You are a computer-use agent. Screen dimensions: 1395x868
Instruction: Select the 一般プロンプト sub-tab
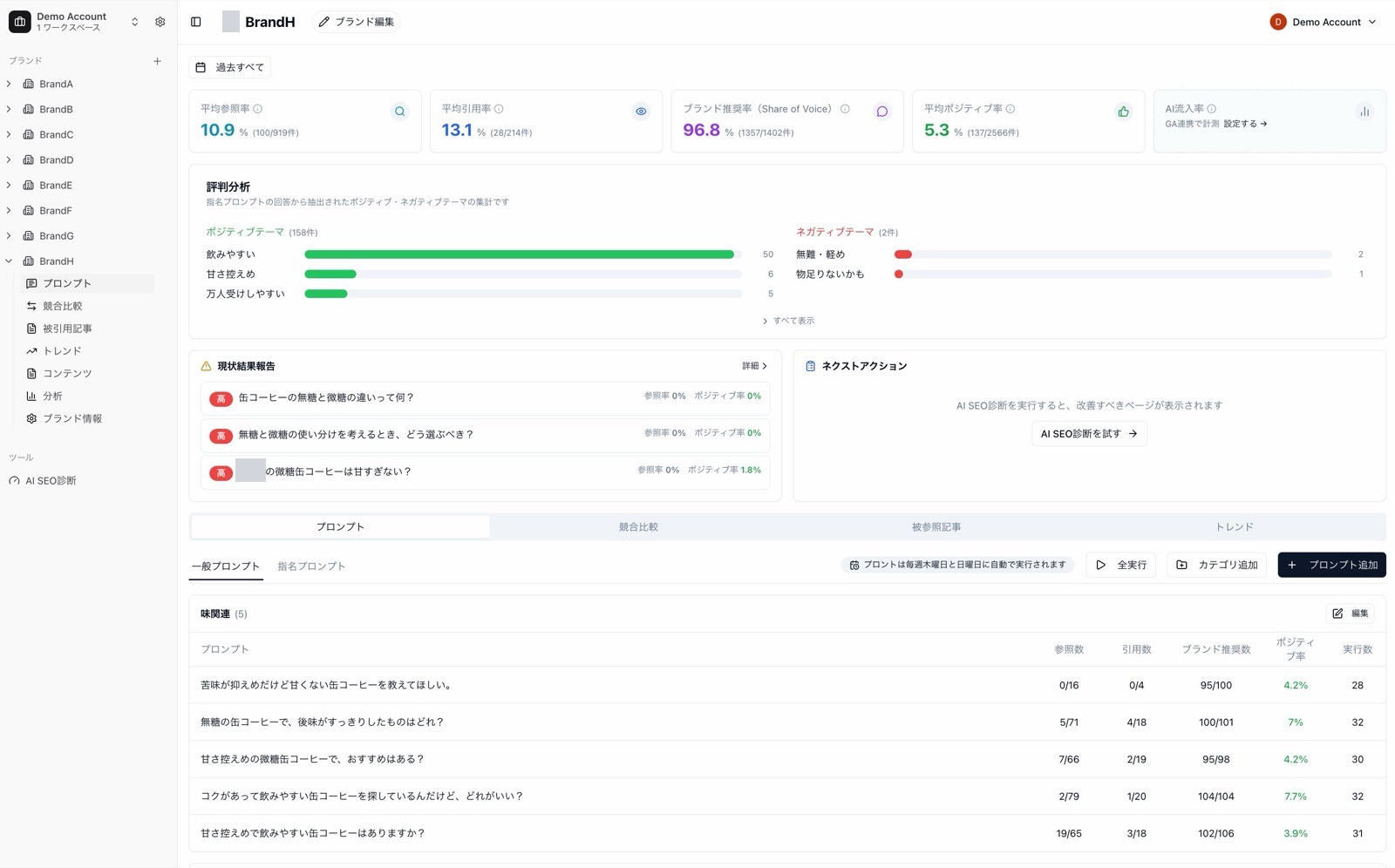click(x=226, y=566)
